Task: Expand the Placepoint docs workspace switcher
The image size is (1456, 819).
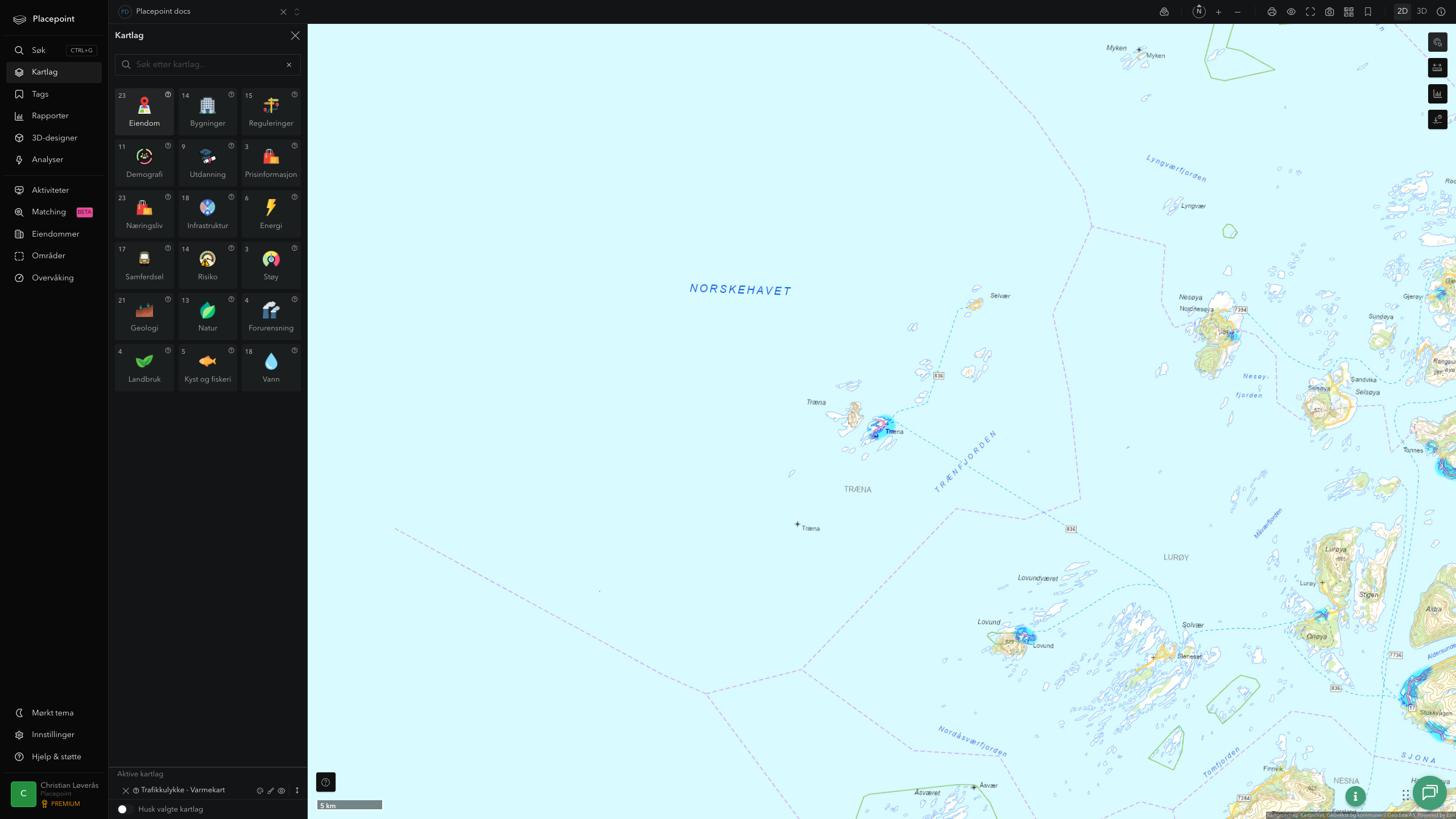Action: coord(297,12)
